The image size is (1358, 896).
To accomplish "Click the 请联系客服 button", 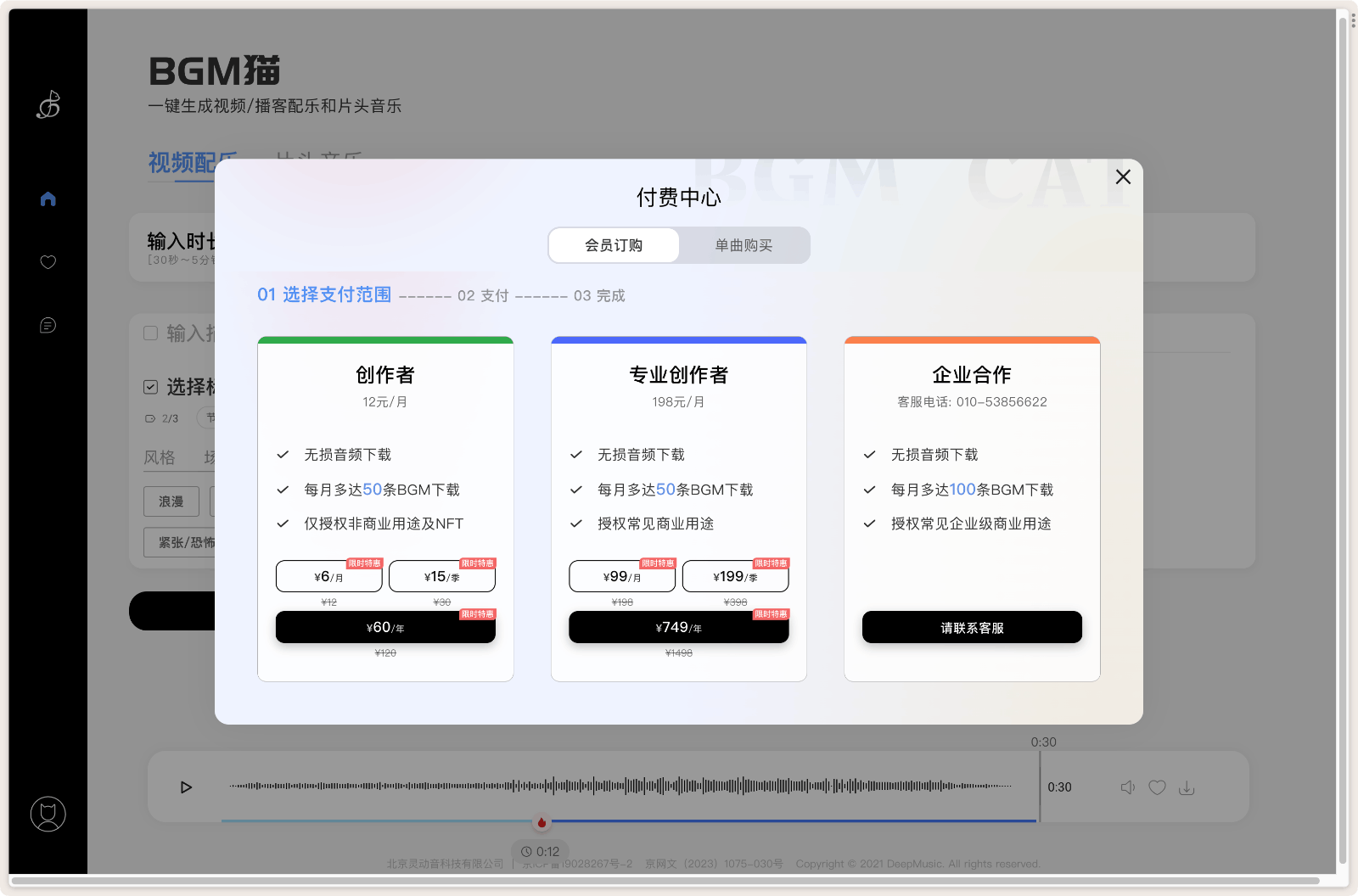I will tap(972, 627).
